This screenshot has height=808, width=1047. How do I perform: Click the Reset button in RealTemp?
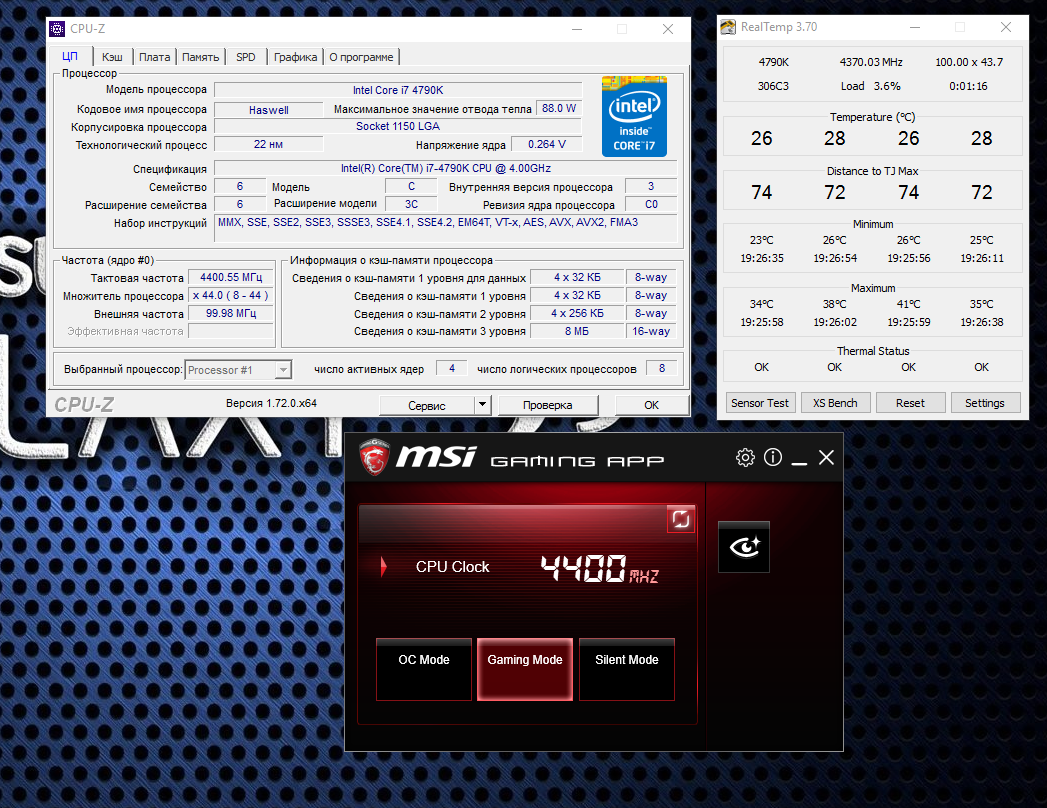[x=910, y=403]
